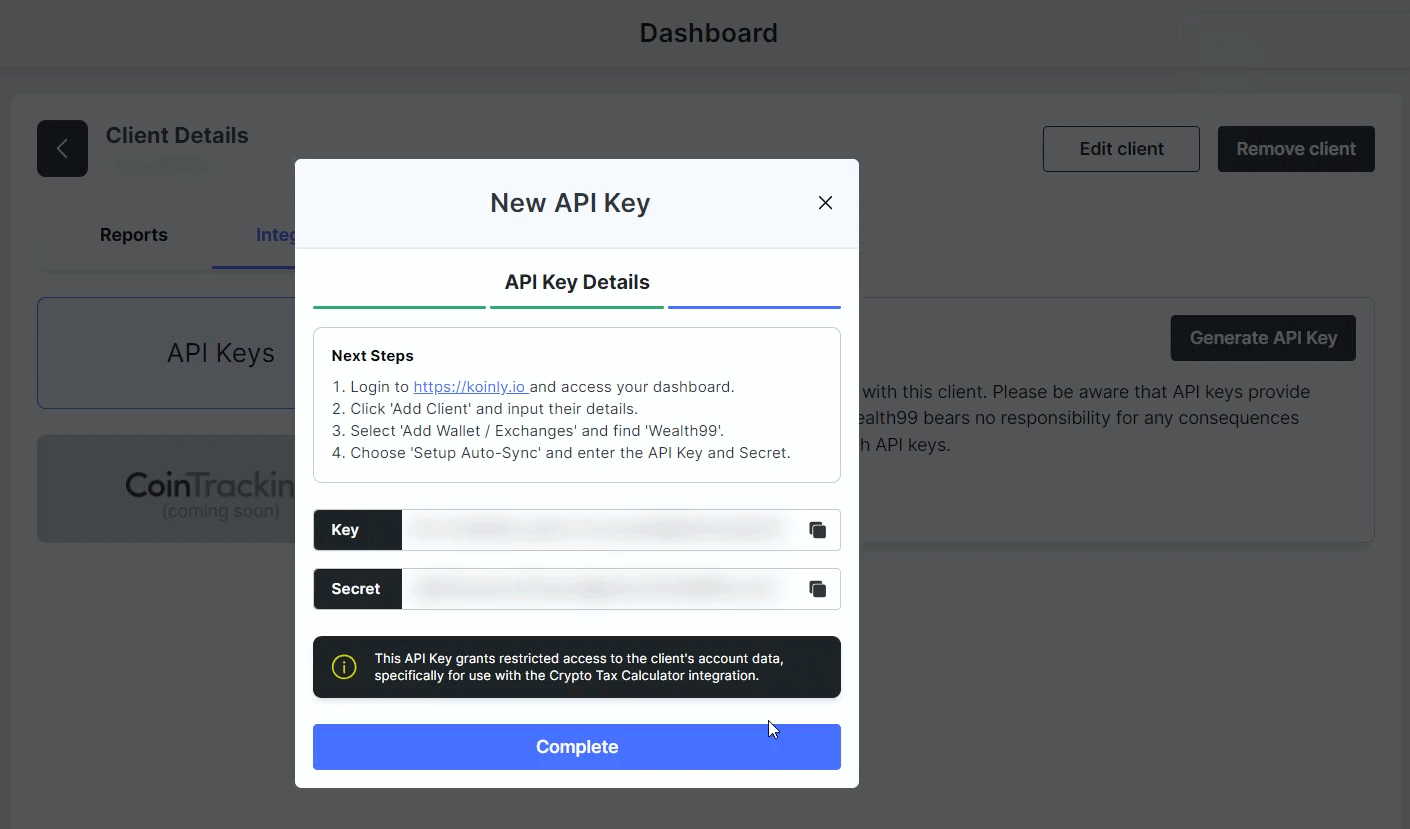Click the 'Client Details' heading

177,135
